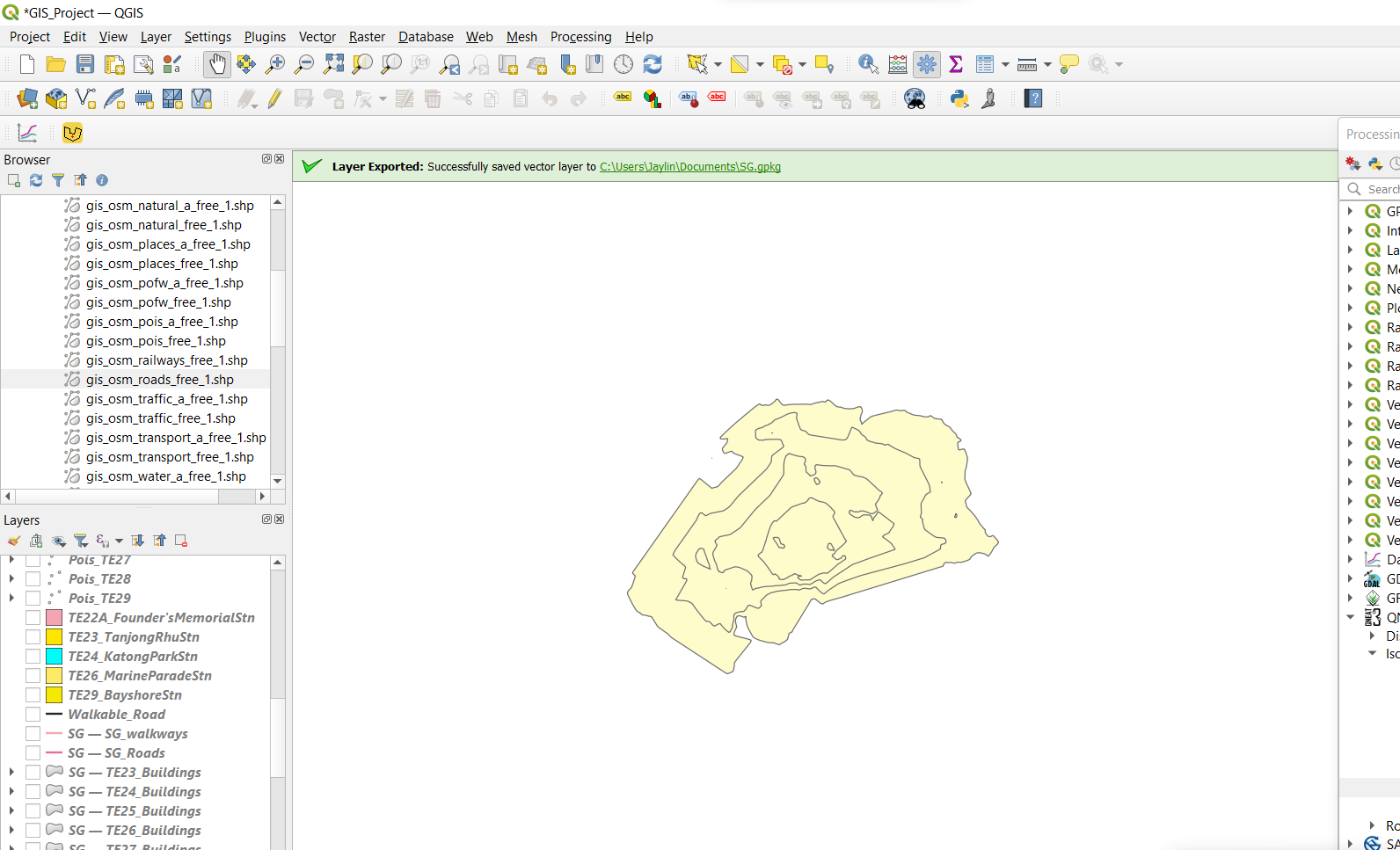Open the Processing menu
The height and width of the screenshot is (850, 1400).
(580, 37)
